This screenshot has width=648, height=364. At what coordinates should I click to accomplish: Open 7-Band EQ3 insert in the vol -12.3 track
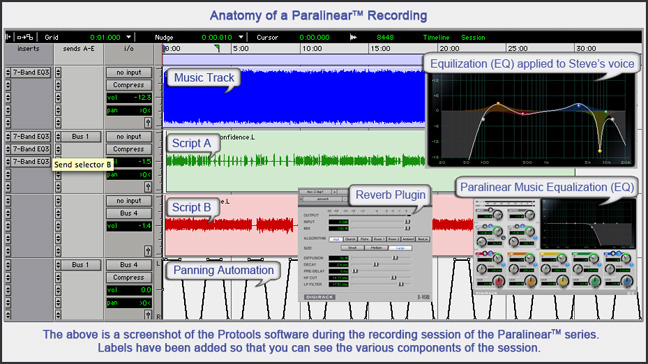31,73
